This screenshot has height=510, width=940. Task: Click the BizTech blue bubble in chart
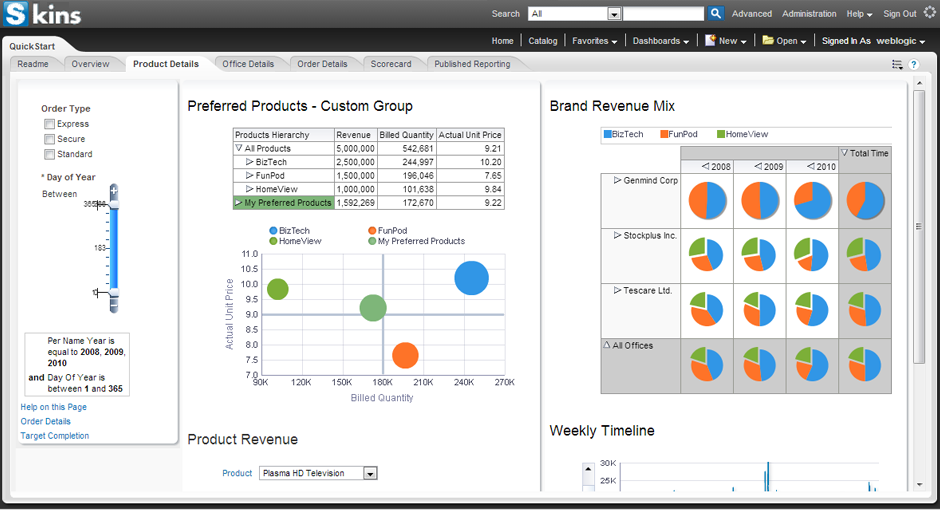click(x=471, y=278)
